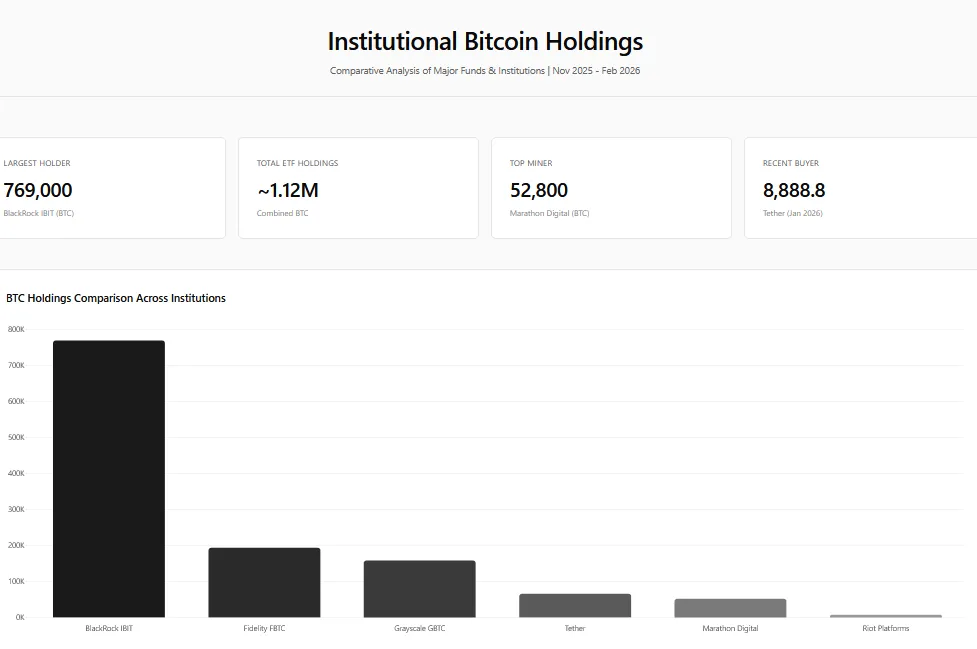
Task: Click the 'Tether (Jan 2026)' caption text
Action: click(792, 213)
